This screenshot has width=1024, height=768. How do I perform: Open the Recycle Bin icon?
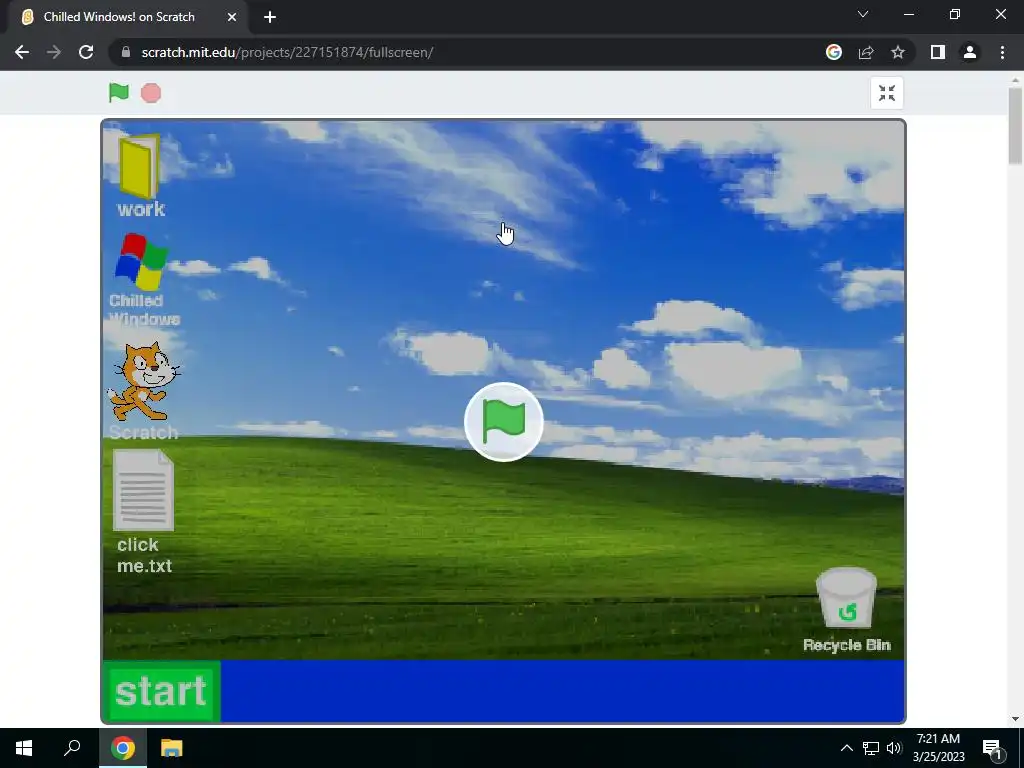tap(846, 598)
